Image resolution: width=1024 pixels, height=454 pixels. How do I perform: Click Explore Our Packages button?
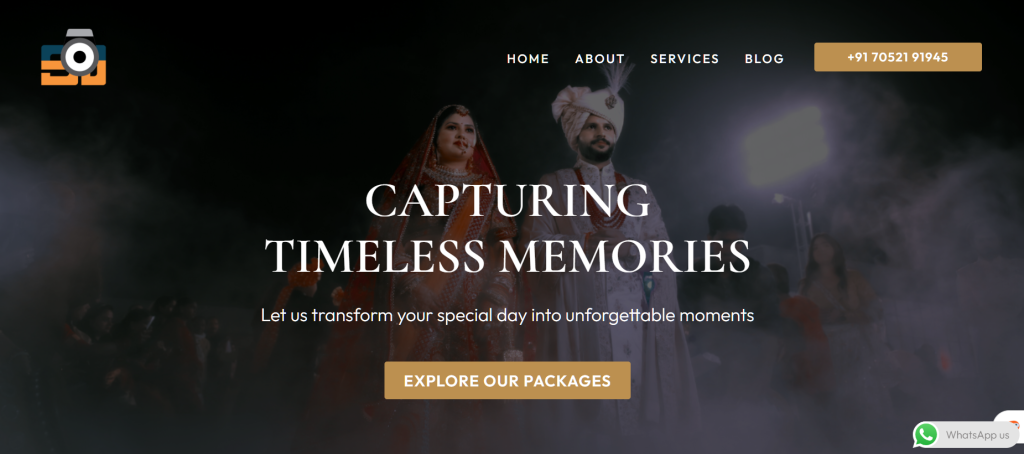pyautogui.click(x=507, y=380)
